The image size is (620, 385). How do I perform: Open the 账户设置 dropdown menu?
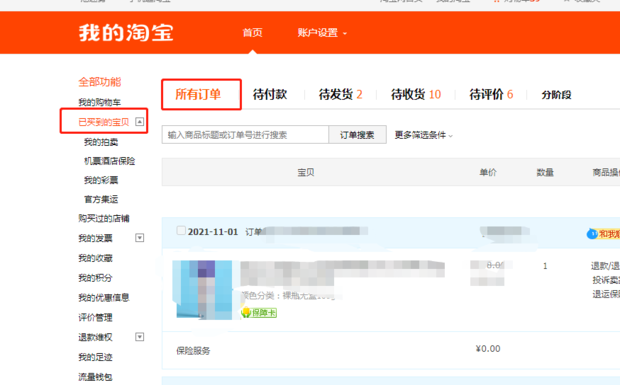point(322,33)
